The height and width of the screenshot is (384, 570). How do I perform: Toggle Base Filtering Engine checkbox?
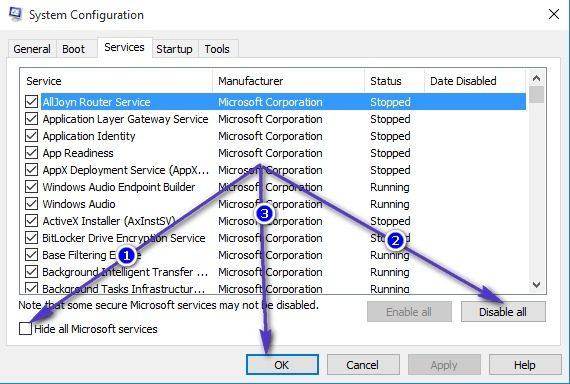click(32, 255)
